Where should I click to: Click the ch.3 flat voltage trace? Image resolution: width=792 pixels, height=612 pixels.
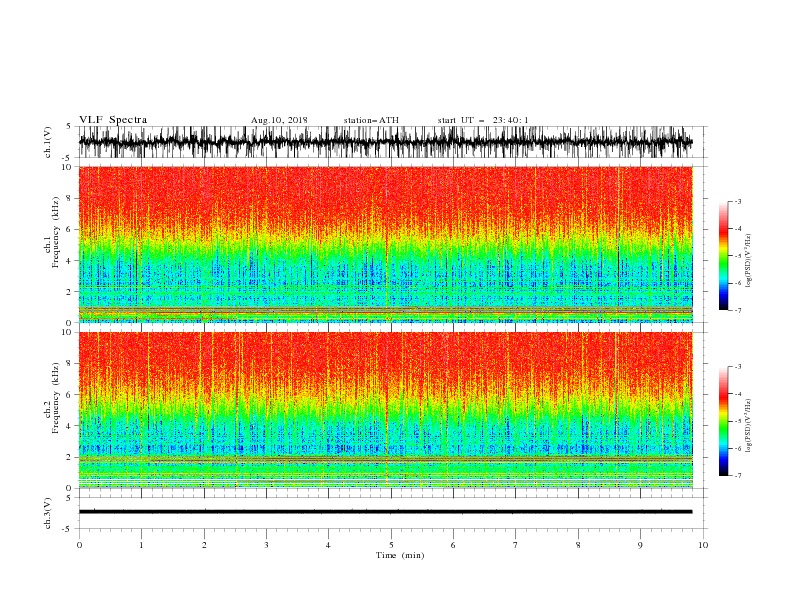[385, 512]
